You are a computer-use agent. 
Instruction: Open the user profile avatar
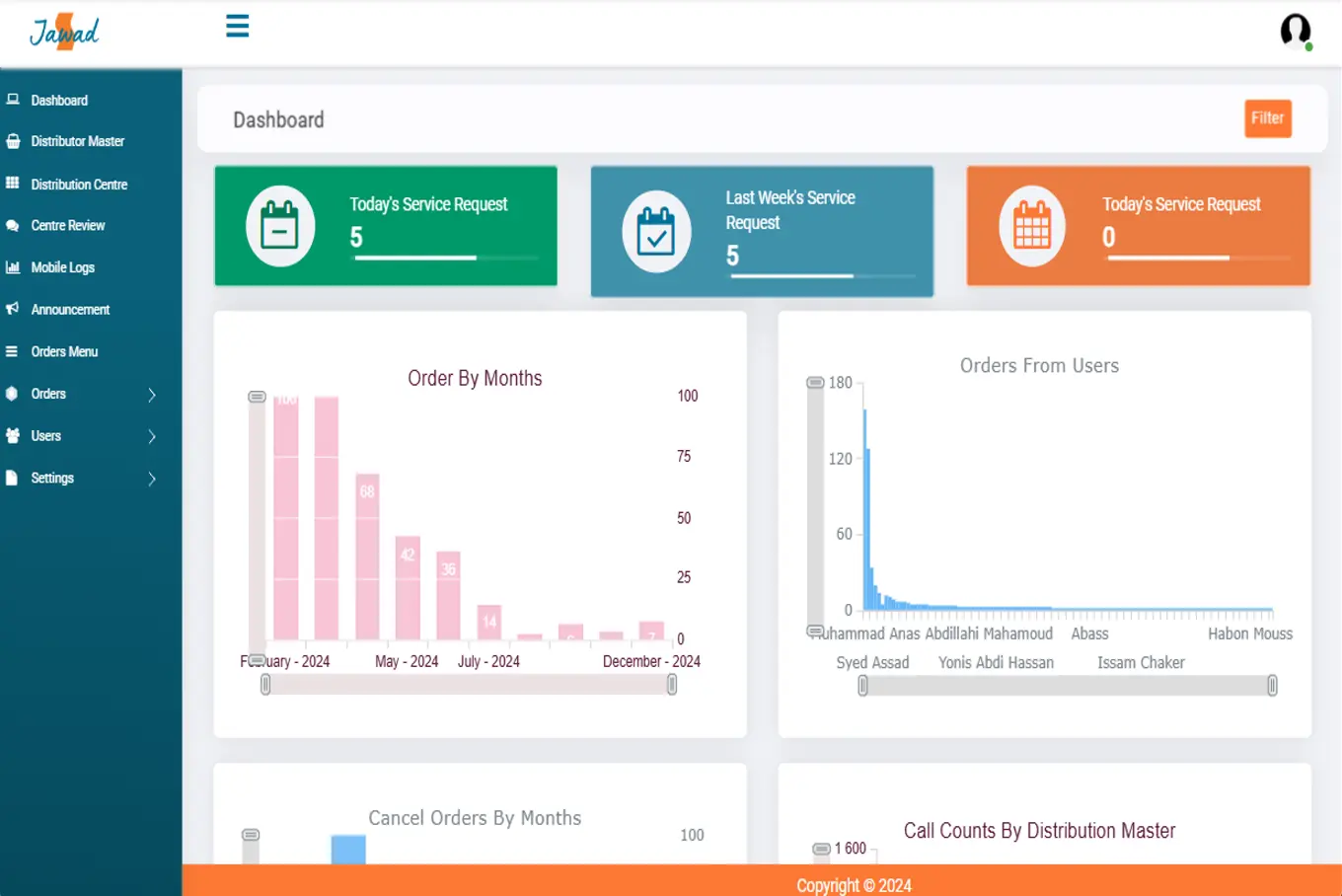click(1296, 31)
